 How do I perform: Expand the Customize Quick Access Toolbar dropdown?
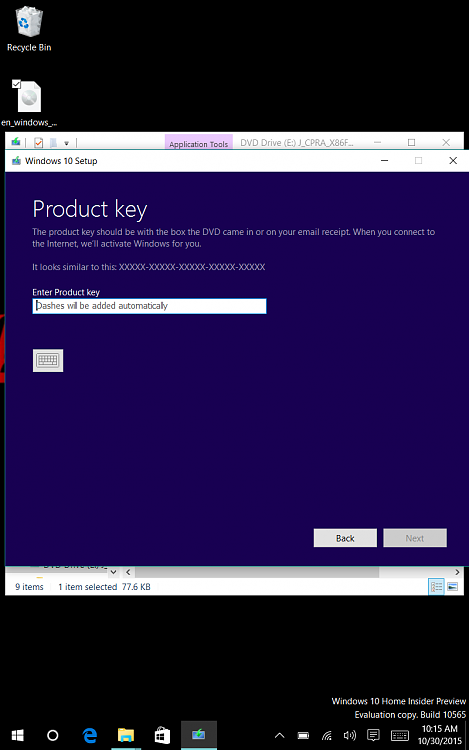[66, 143]
